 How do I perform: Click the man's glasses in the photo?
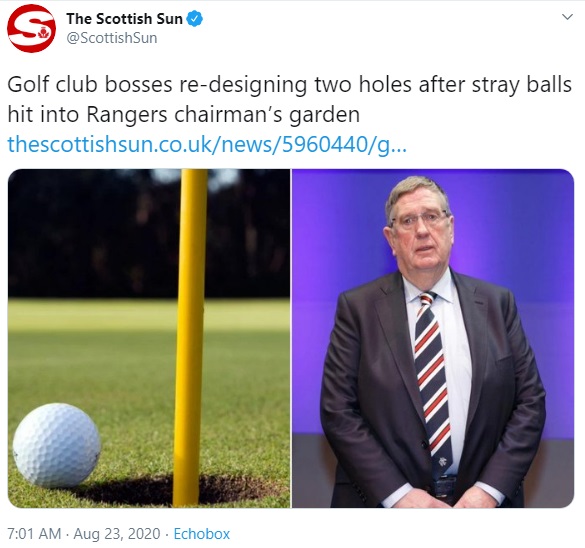pyautogui.click(x=421, y=219)
